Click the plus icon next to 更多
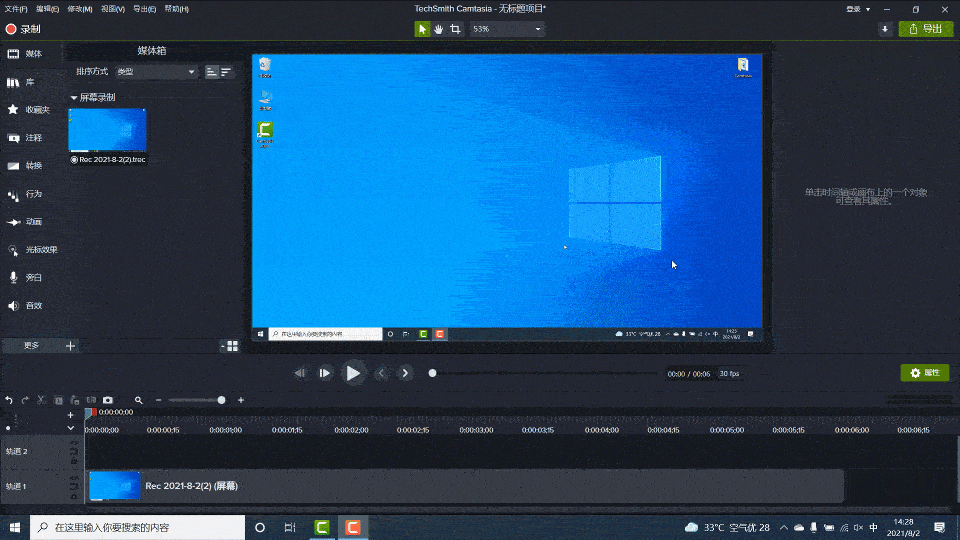Image resolution: width=960 pixels, height=540 pixels. 70,346
